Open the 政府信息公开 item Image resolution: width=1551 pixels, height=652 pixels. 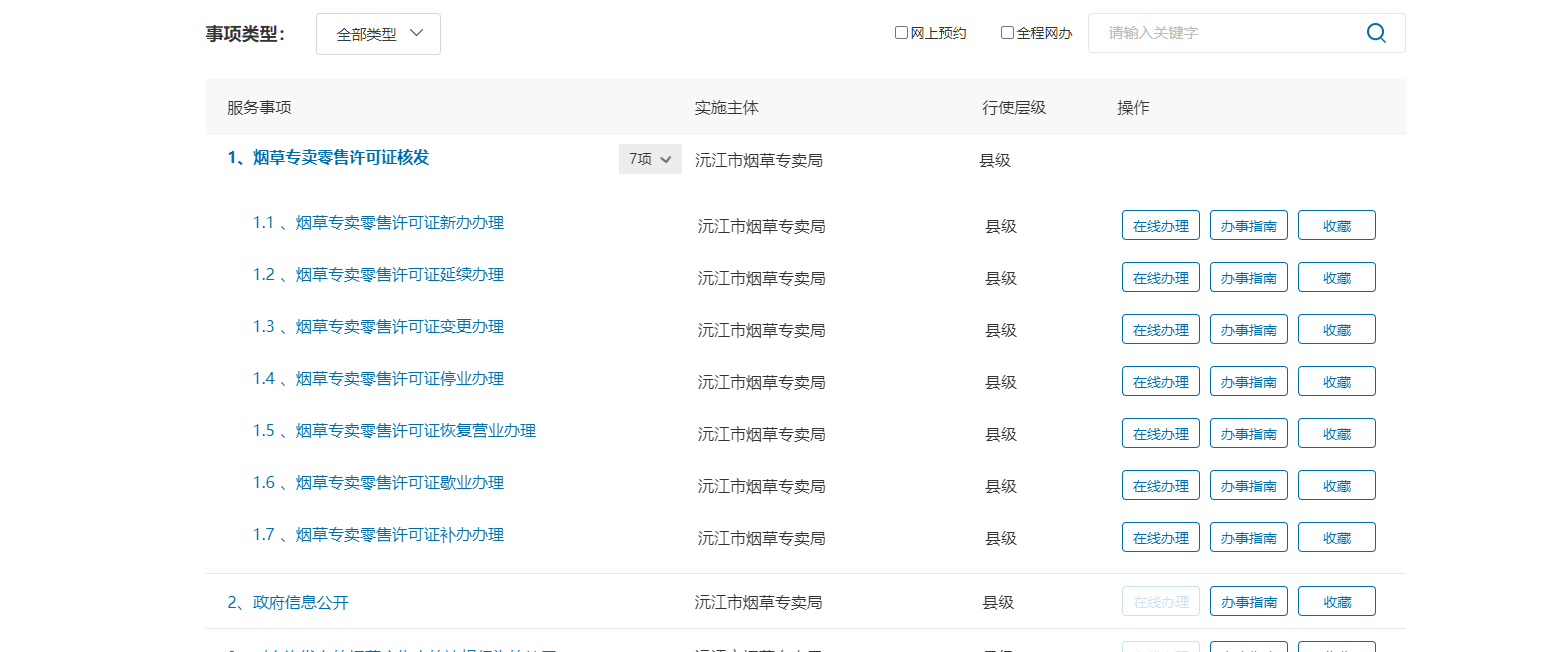[288, 602]
